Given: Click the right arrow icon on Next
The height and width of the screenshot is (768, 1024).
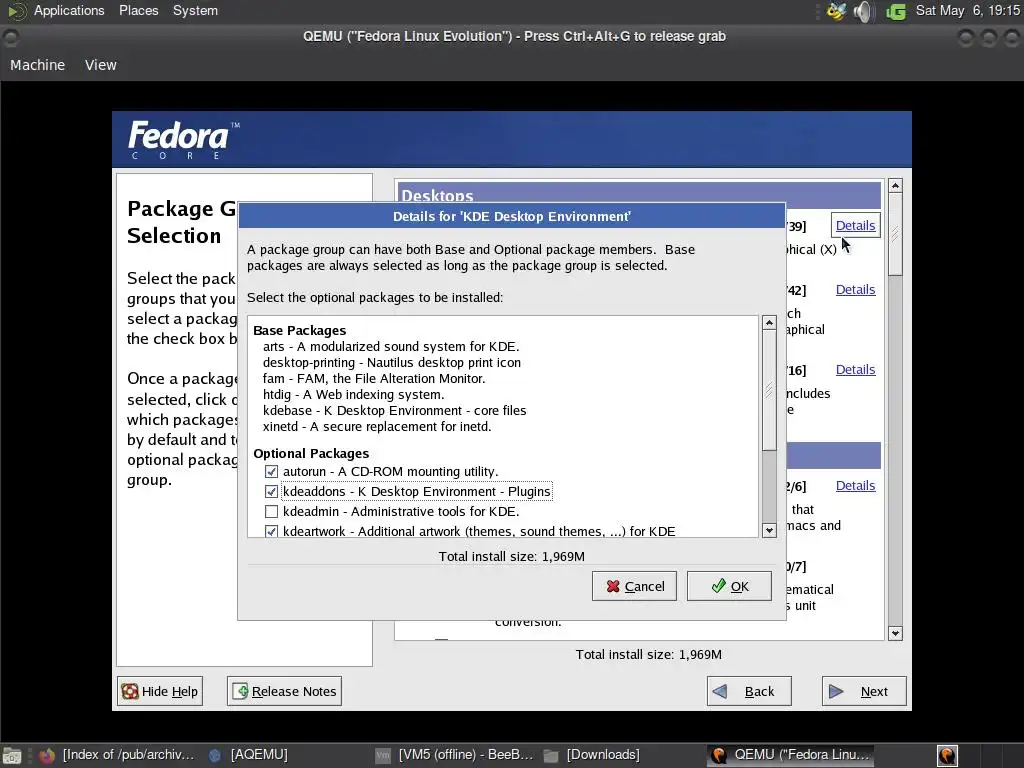Looking at the screenshot, I should pos(836,691).
